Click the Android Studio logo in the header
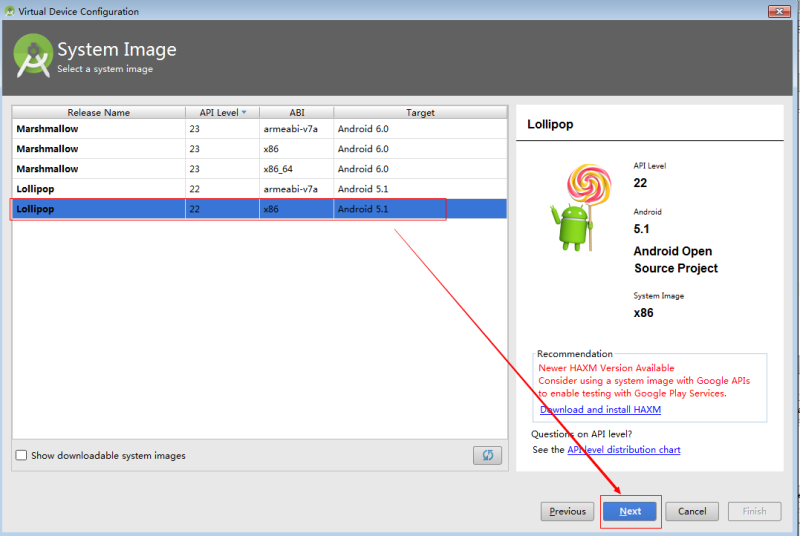 (x=33, y=56)
